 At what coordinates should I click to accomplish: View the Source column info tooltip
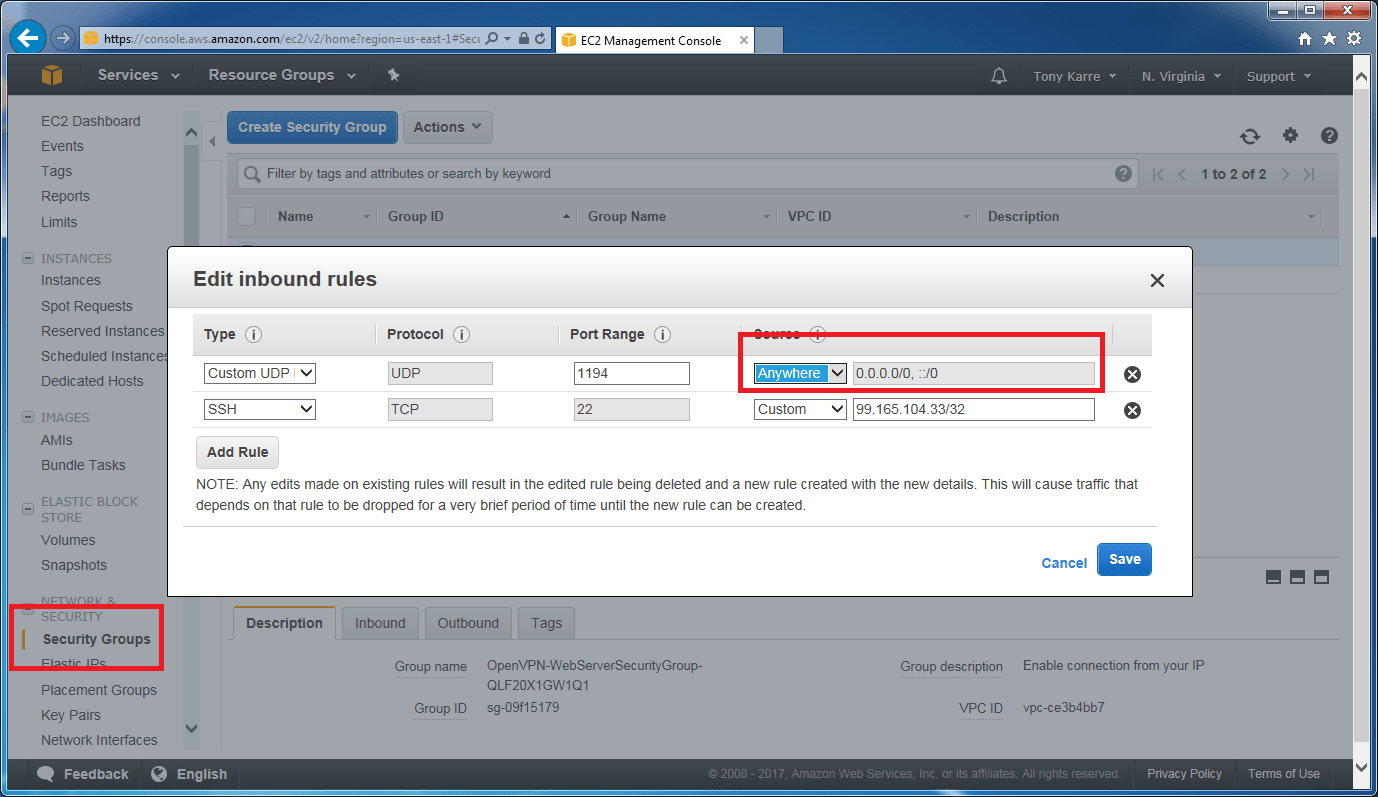pyautogui.click(x=818, y=333)
